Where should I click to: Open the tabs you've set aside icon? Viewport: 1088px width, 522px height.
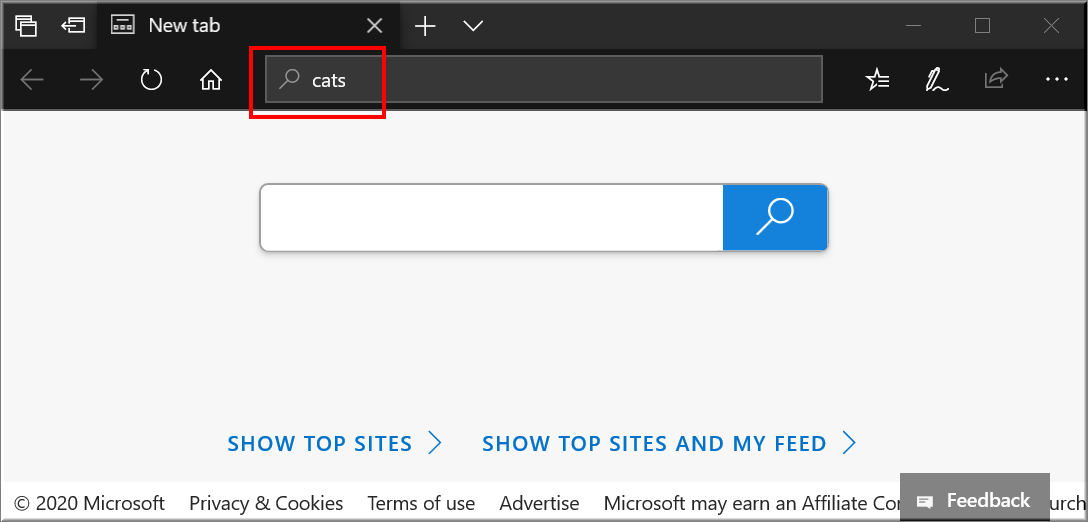point(26,26)
